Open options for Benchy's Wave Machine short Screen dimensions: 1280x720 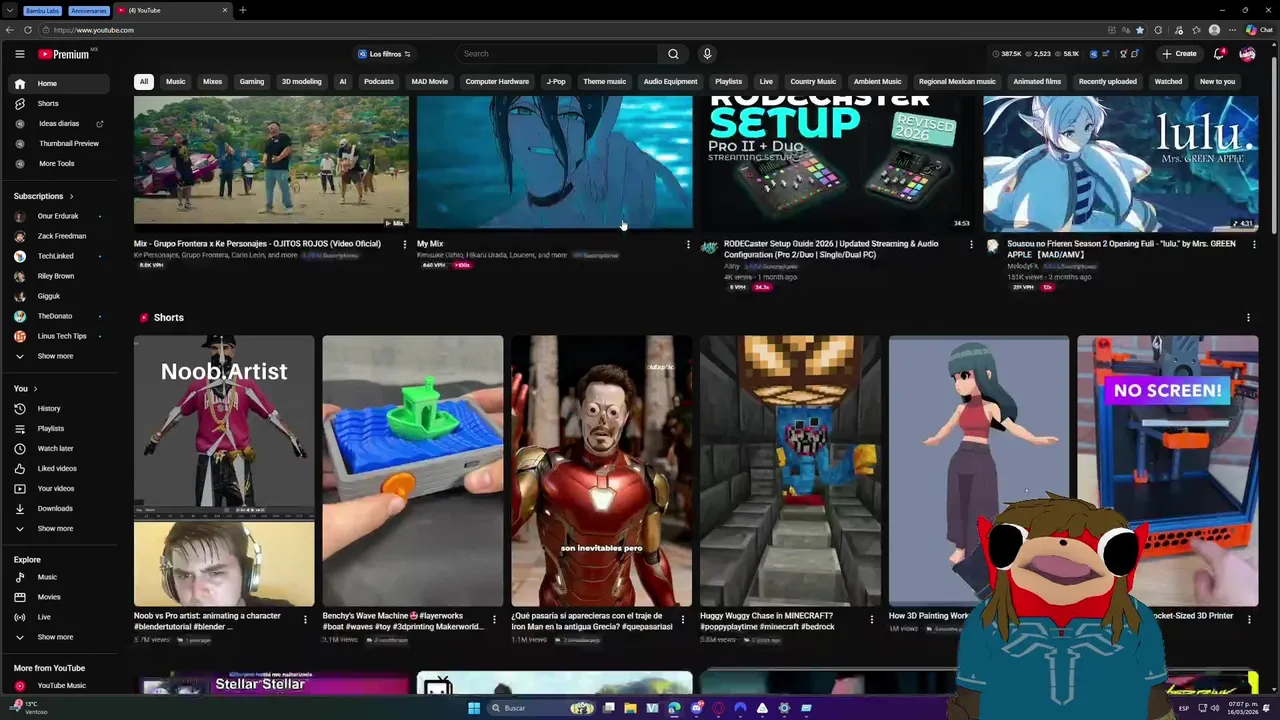click(x=494, y=620)
